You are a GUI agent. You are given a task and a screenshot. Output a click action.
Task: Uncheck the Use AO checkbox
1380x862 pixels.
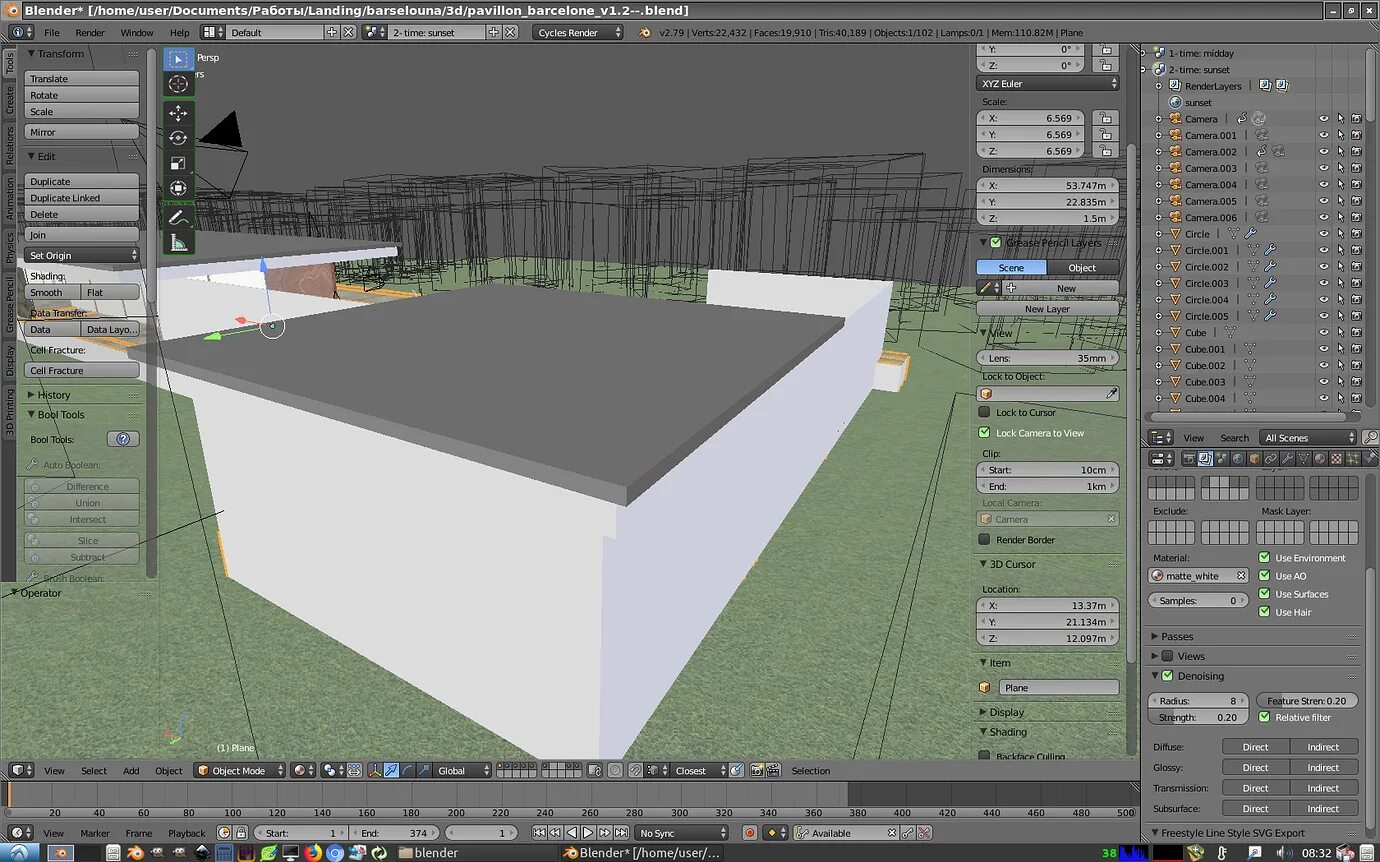tap(1265, 576)
